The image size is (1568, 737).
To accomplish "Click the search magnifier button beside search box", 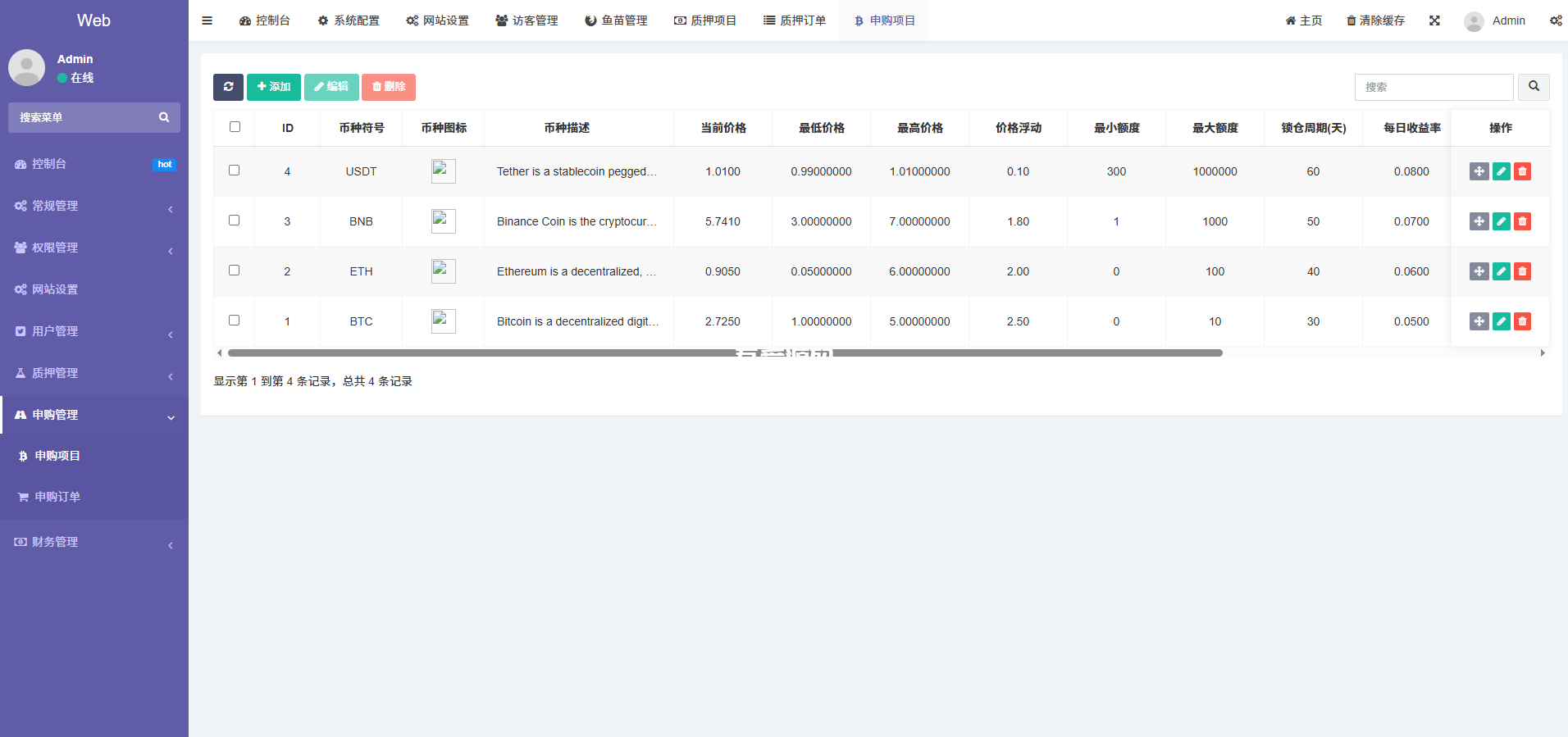I will (1534, 87).
